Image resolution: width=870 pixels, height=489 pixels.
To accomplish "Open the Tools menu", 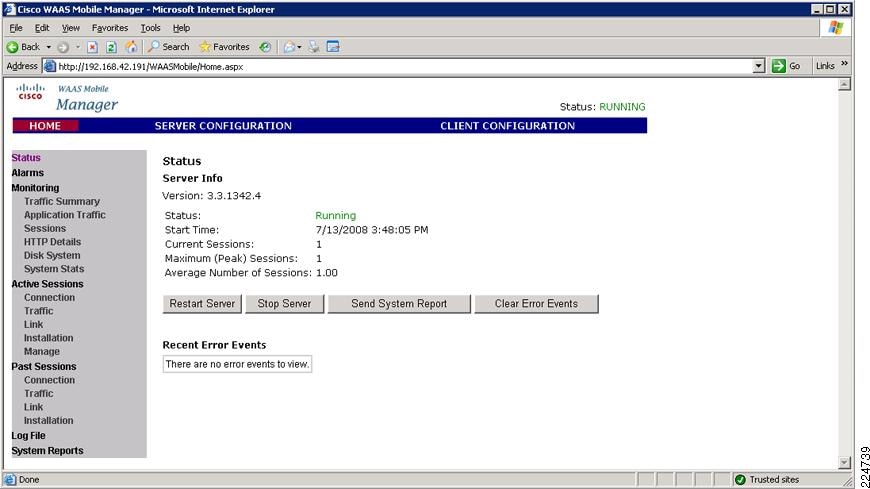I will pyautogui.click(x=150, y=28).
